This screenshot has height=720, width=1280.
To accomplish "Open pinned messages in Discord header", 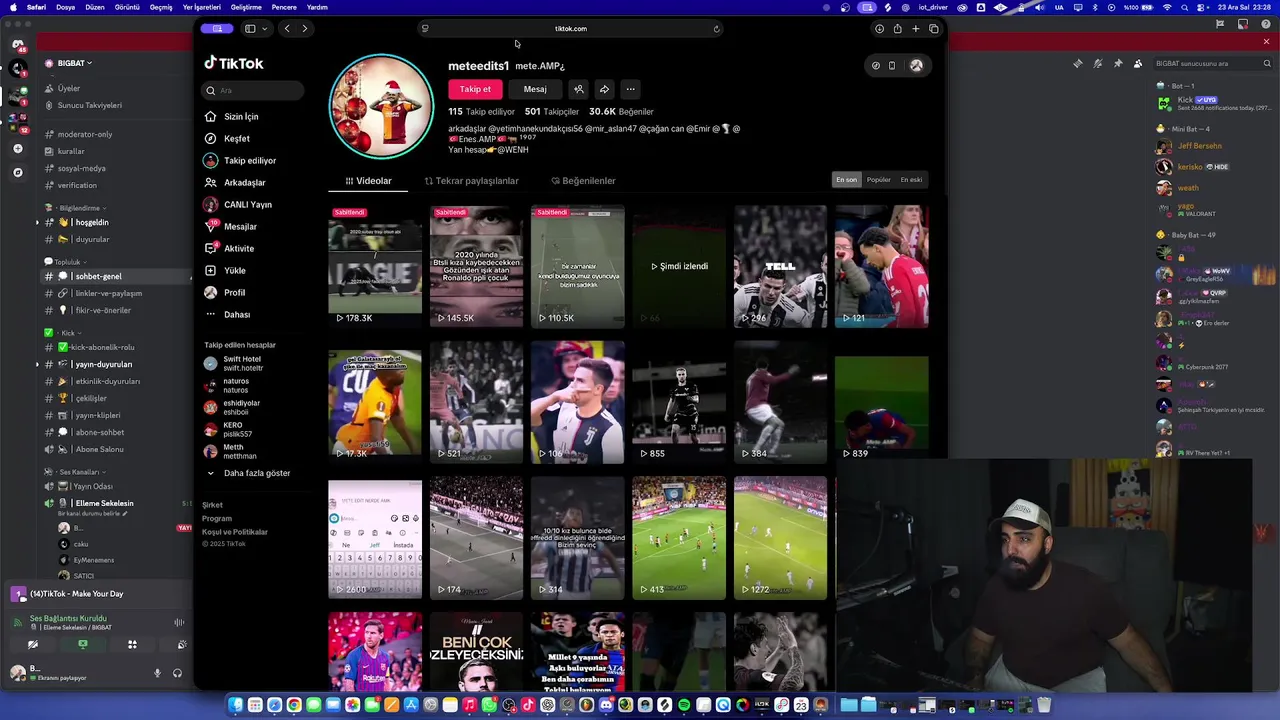I will pos(1118,63).
